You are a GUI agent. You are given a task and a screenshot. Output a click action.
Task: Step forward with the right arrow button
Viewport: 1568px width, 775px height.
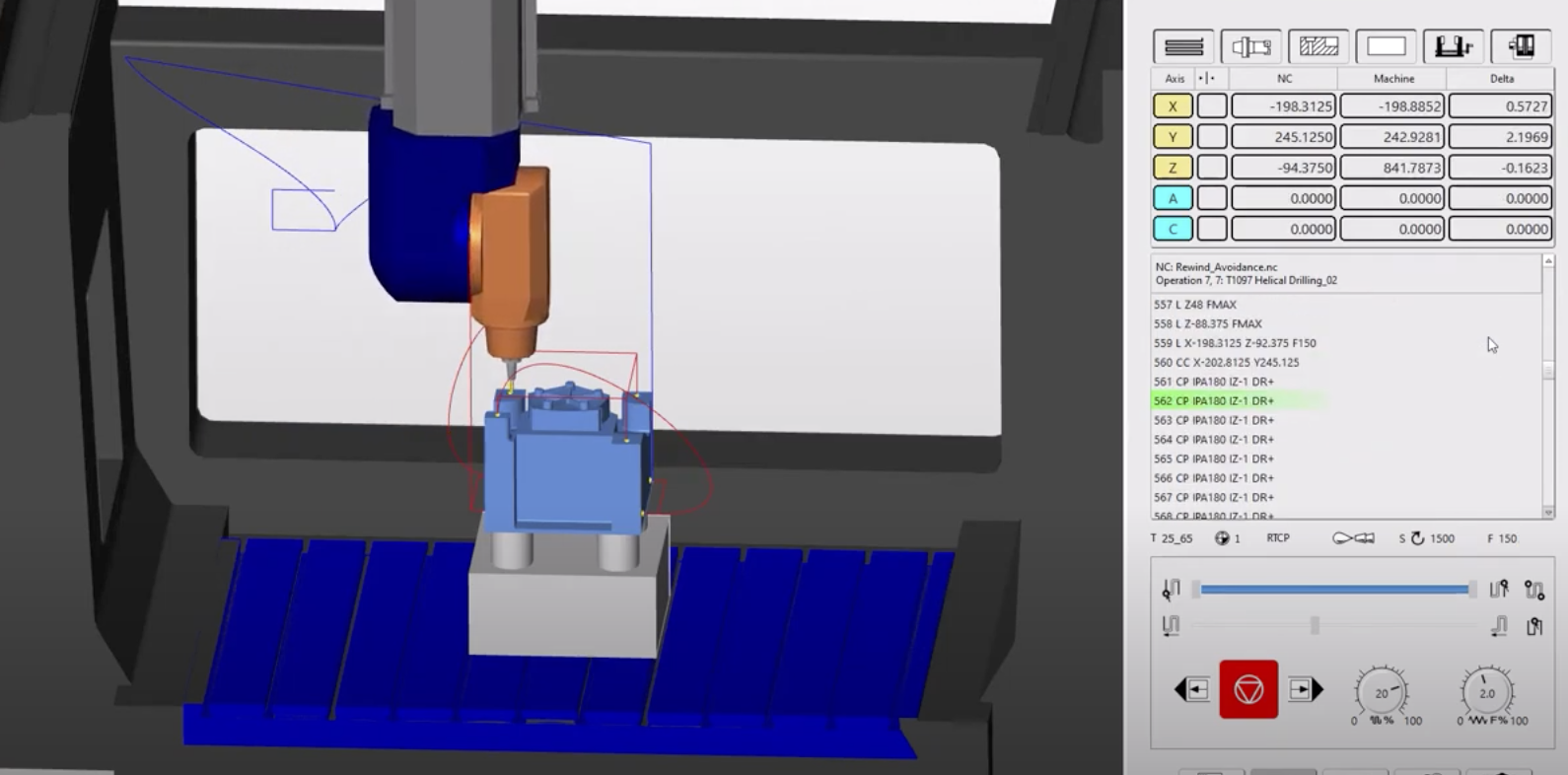[1305, 689]
